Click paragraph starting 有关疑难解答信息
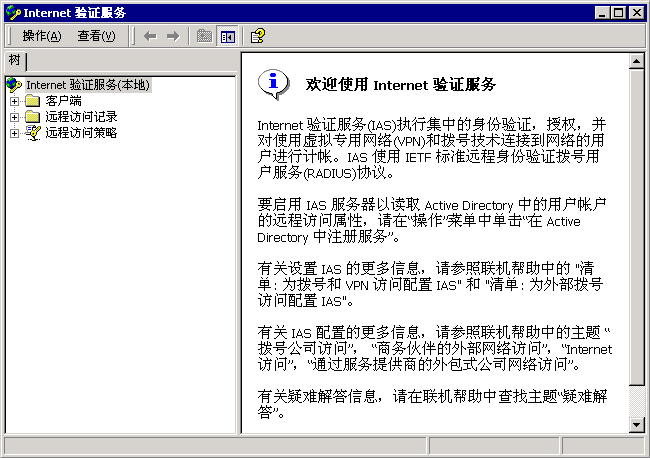The image size is (650, 458). (x=432, y=404)
